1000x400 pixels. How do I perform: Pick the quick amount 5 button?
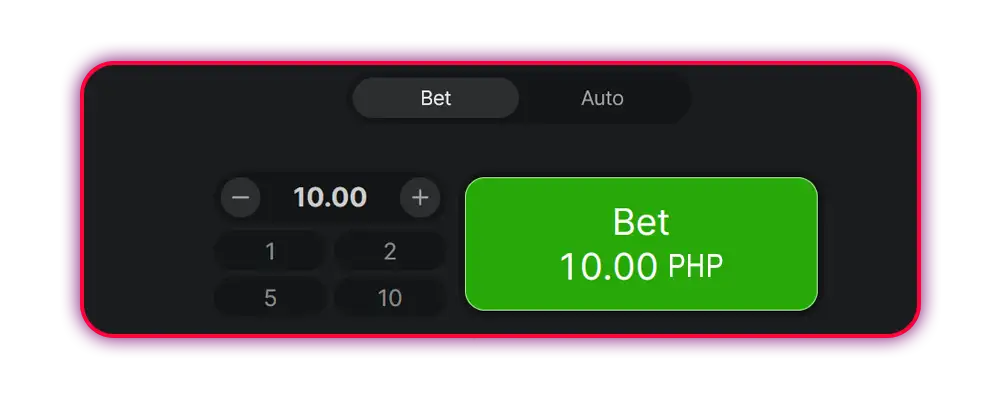click(x=270, y=297)
